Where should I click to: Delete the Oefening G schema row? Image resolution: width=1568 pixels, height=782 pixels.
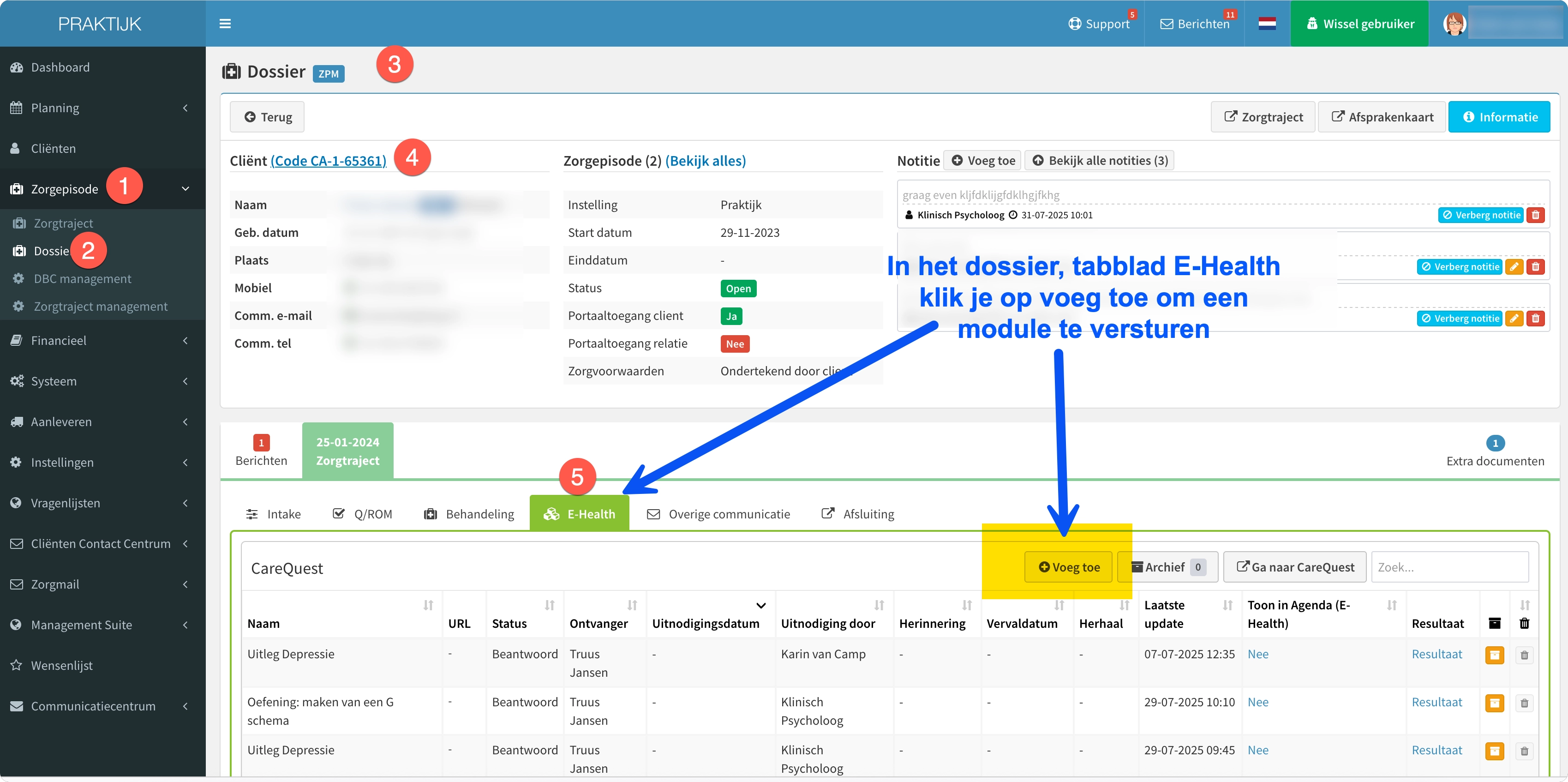1524,703
